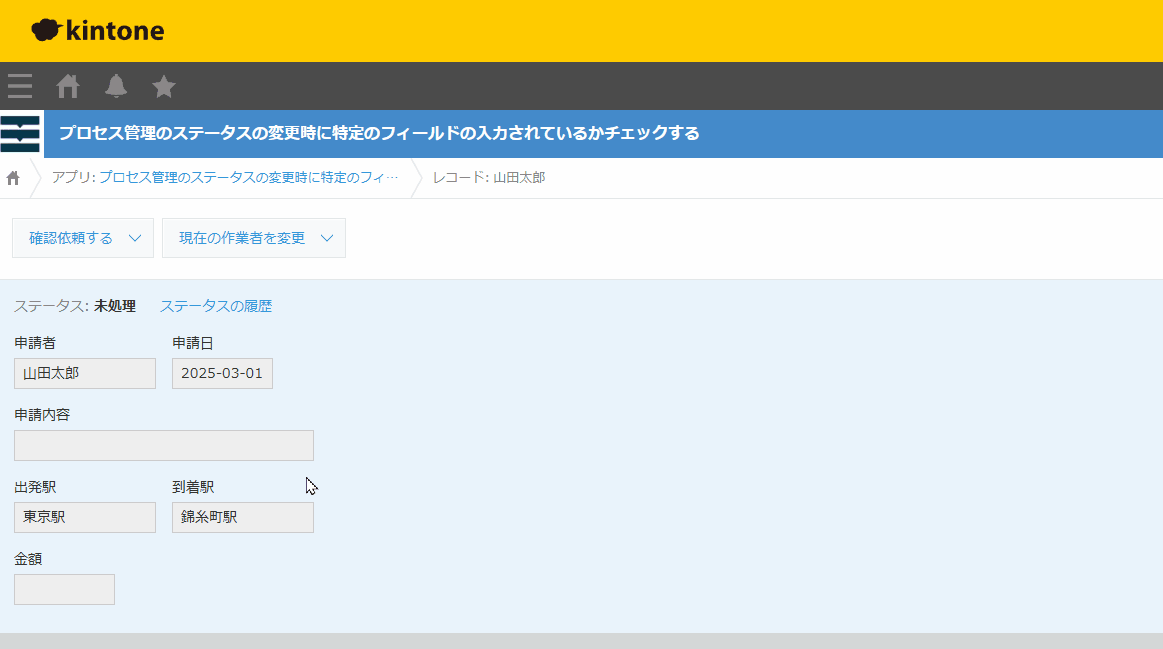
Task: Click the 現在の作業者を変更 button label
Action: point(242,238)
